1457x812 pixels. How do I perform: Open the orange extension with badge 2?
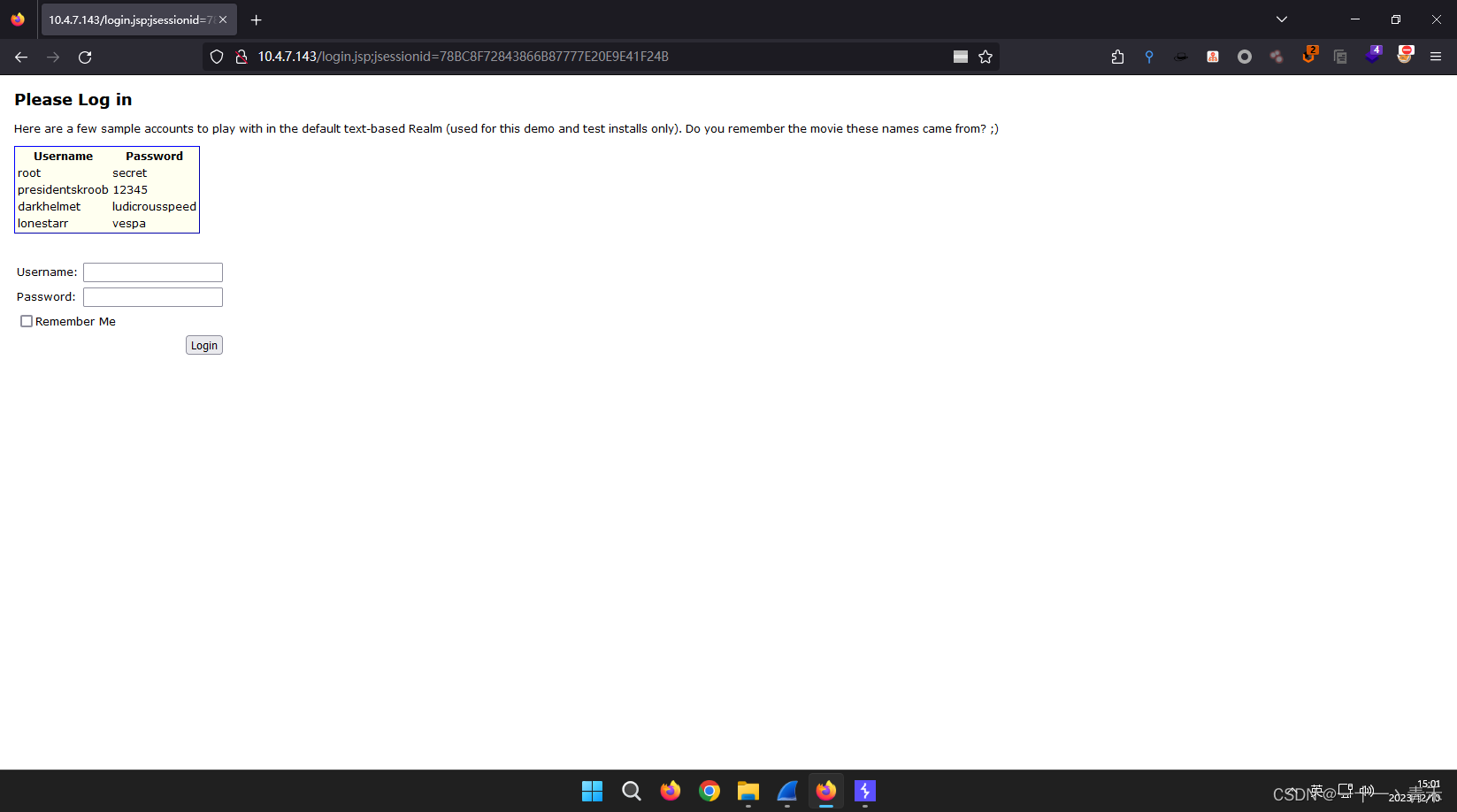click(x=1309, y=55)
